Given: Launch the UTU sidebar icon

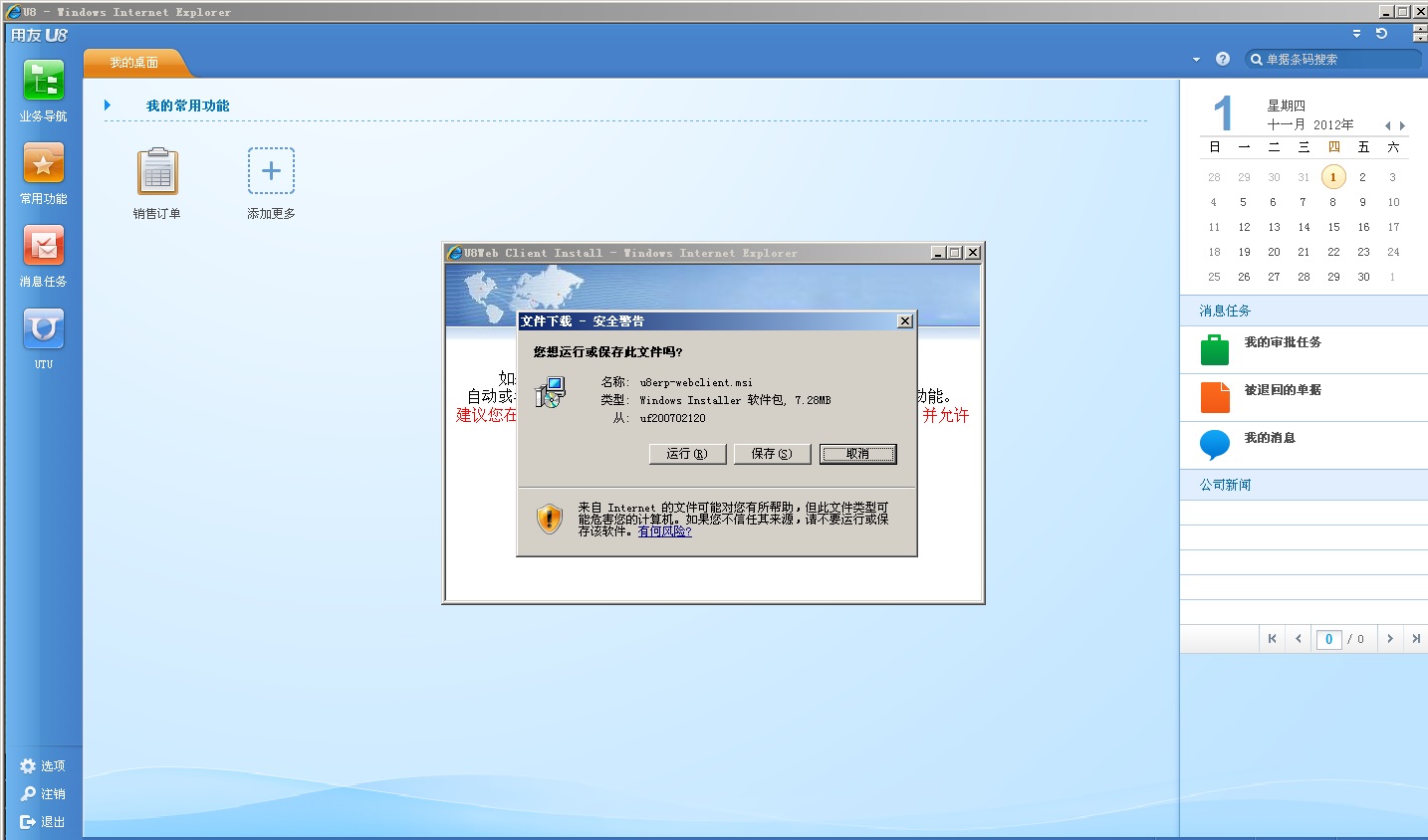Looking at the screenshot, I should tap(44, 328).
